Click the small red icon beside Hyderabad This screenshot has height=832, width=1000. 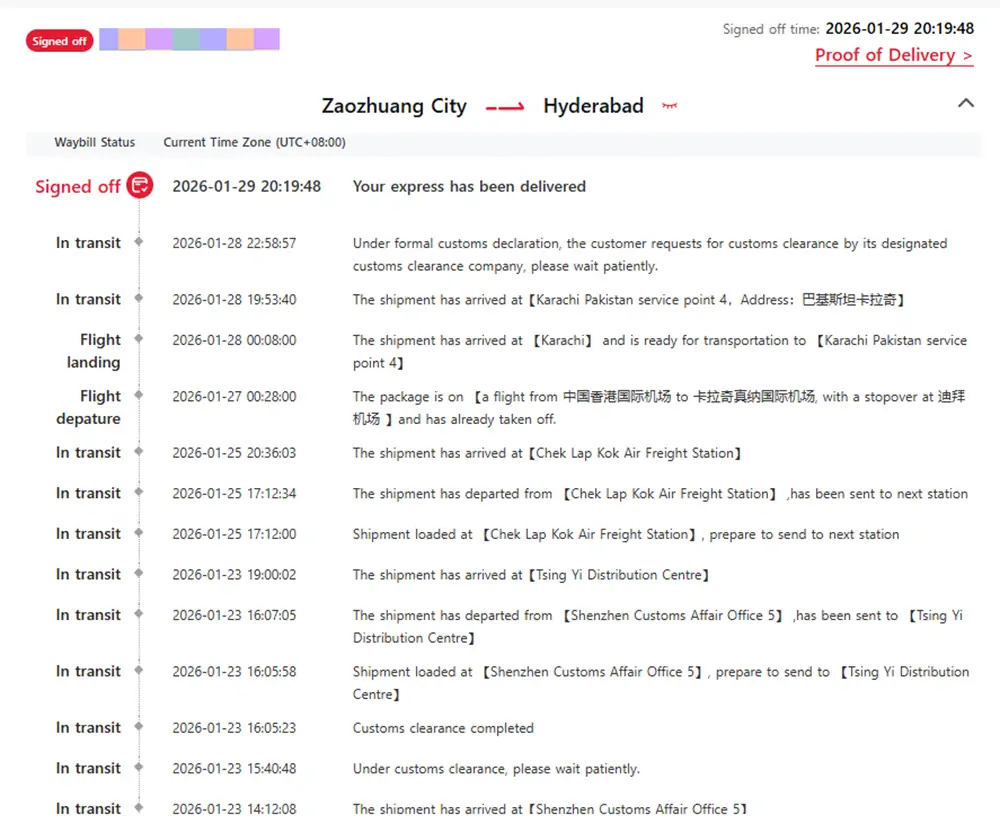669,106
